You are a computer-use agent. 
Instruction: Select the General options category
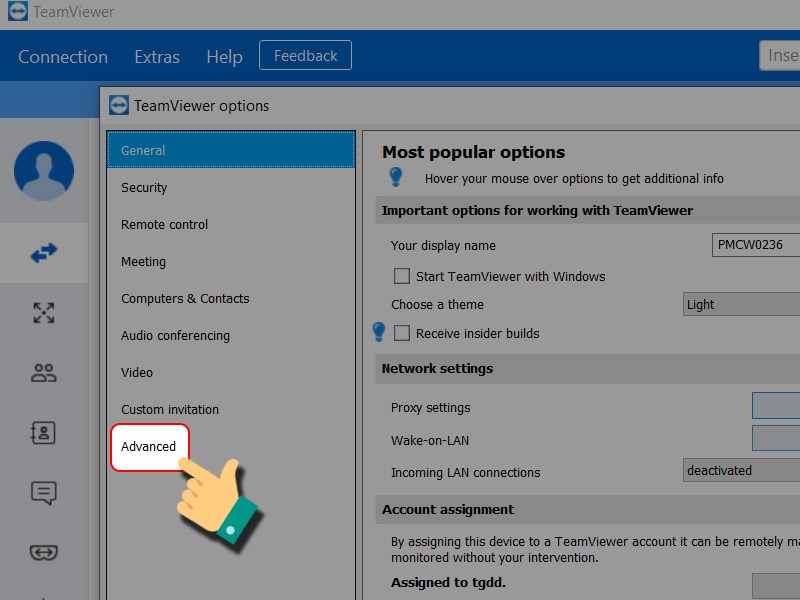click(231, 150)
